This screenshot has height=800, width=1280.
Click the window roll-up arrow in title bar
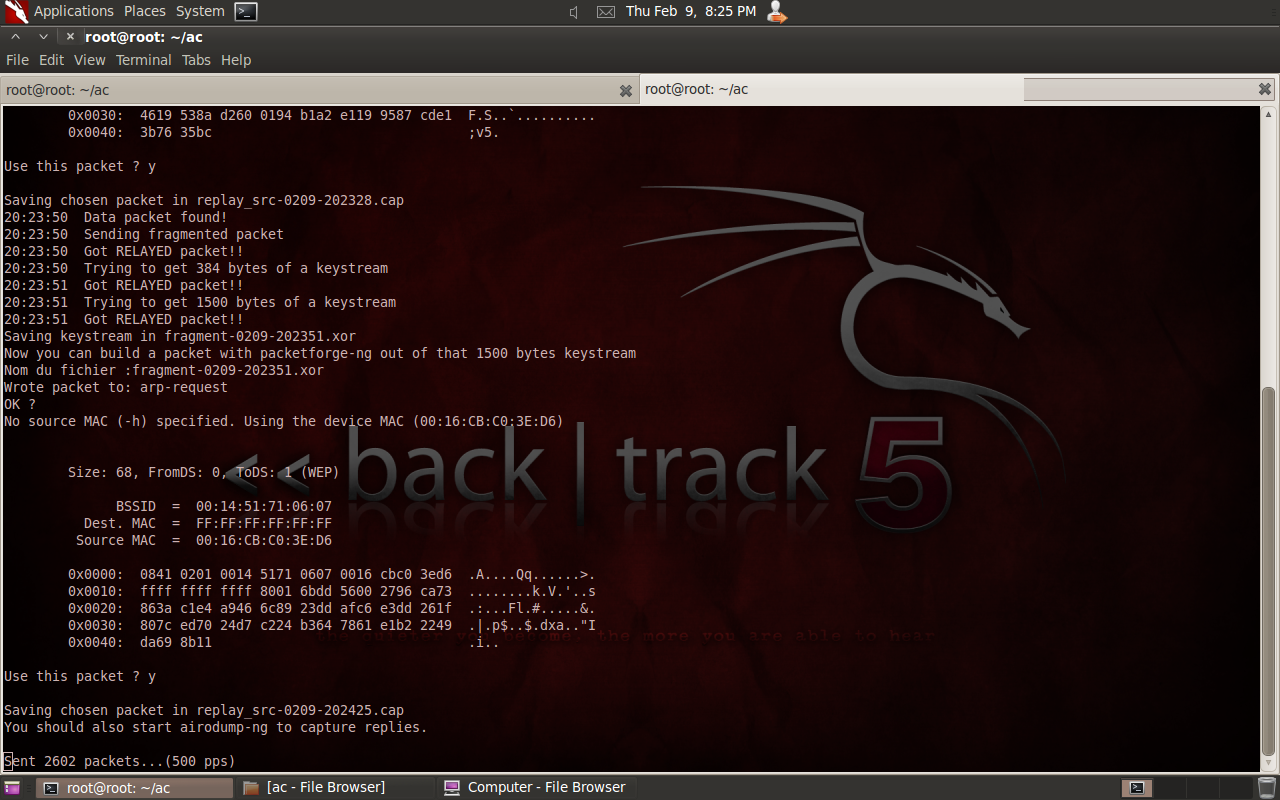16,37
